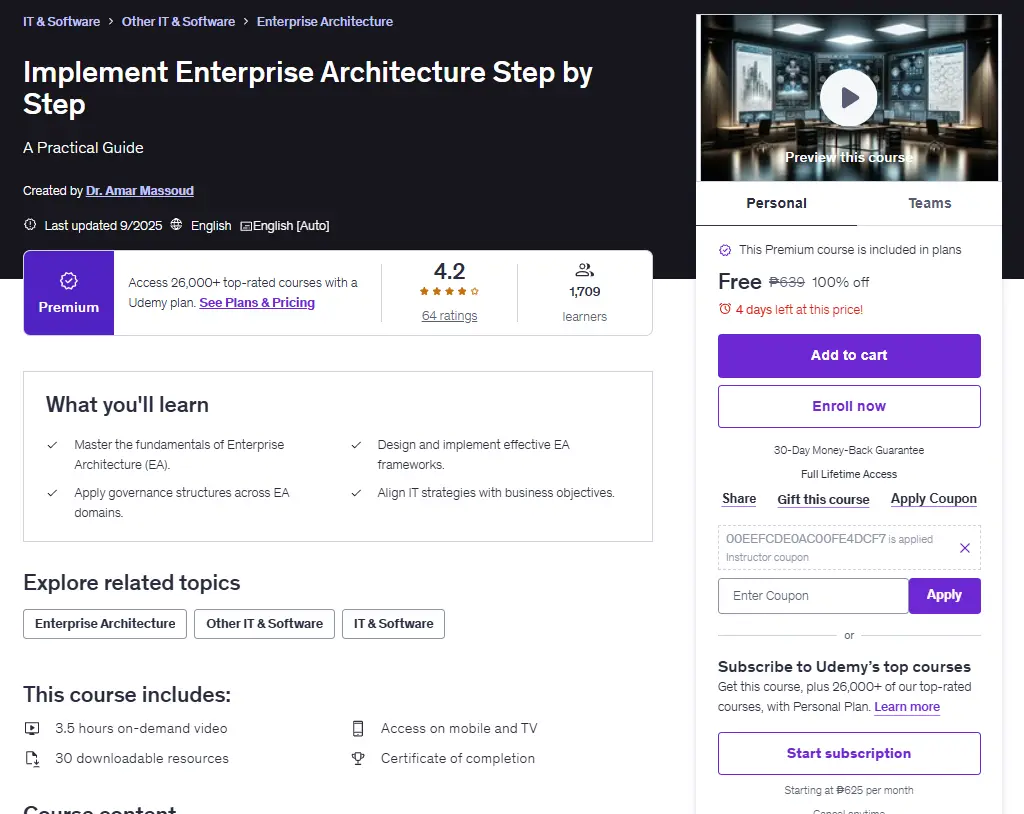Select the Enterprise Architecture topic chip
The width and height of the screenshot is (1024, 814).
(105, 624)
